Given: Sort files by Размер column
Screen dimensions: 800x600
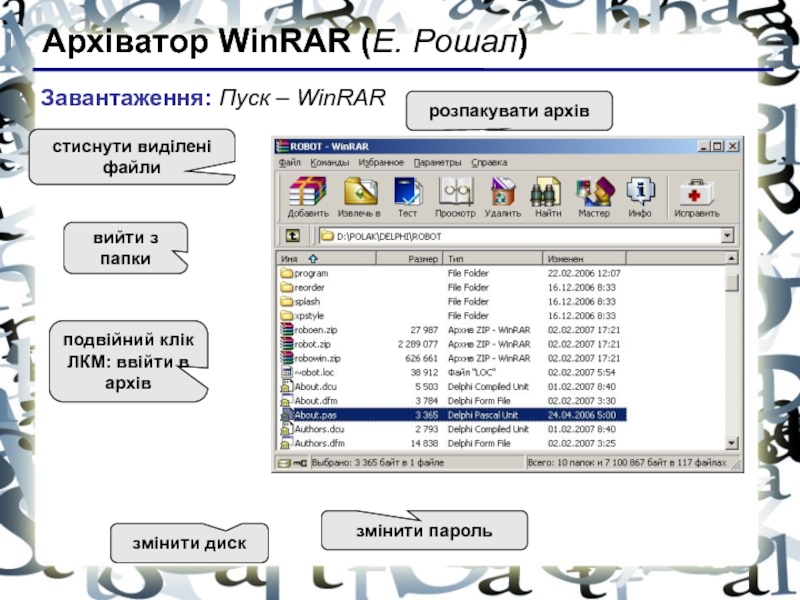Looking at the screenshot, I should click(x=422, y=258).
